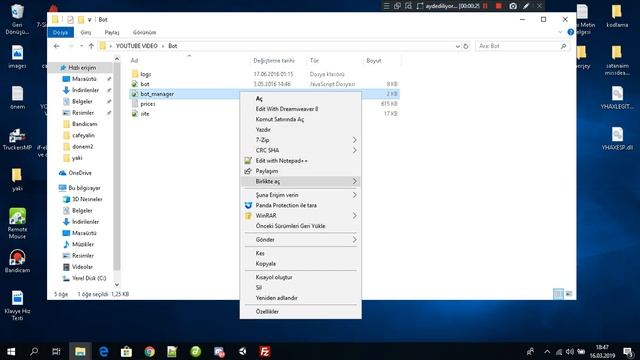The height and width of the screenshot is (360, 640).
Task: Open the Dosya ribbon tab
Action: [x=60, y=32]
